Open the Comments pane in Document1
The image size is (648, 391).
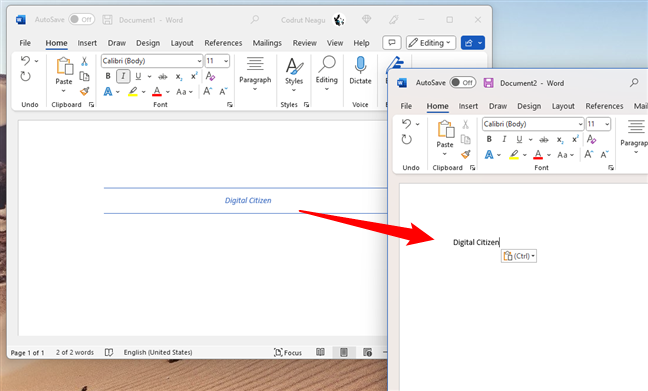click(x=392, y=43)
